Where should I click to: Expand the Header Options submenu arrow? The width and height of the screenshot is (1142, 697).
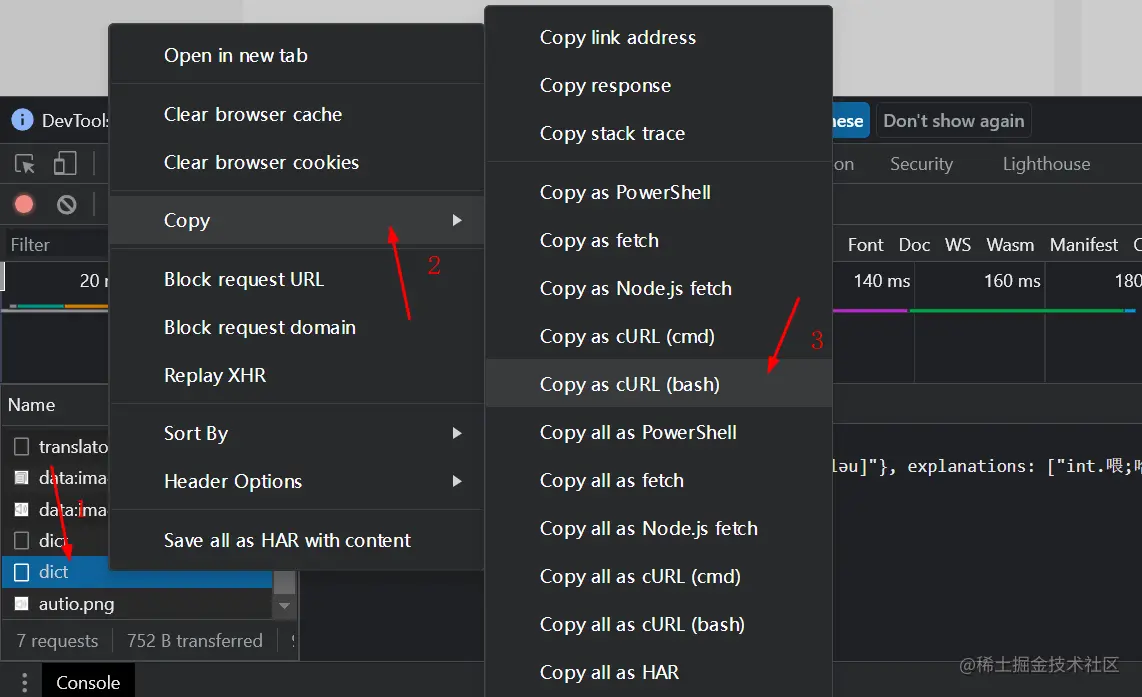[457, 481]
